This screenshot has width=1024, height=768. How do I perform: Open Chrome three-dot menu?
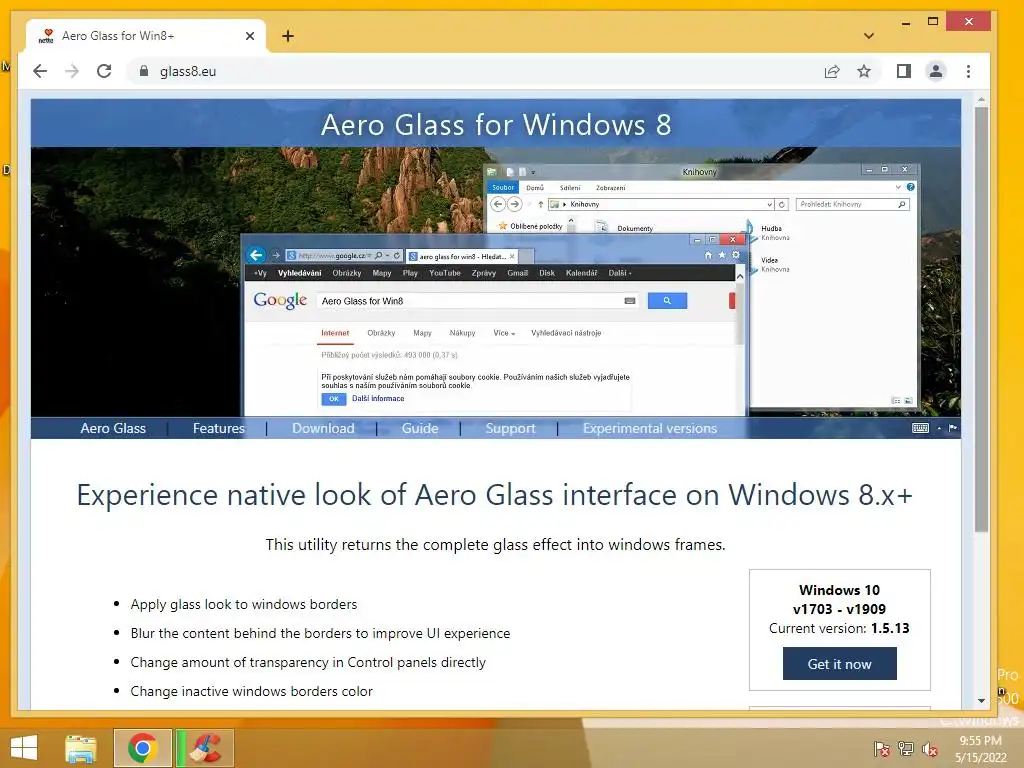968,71
